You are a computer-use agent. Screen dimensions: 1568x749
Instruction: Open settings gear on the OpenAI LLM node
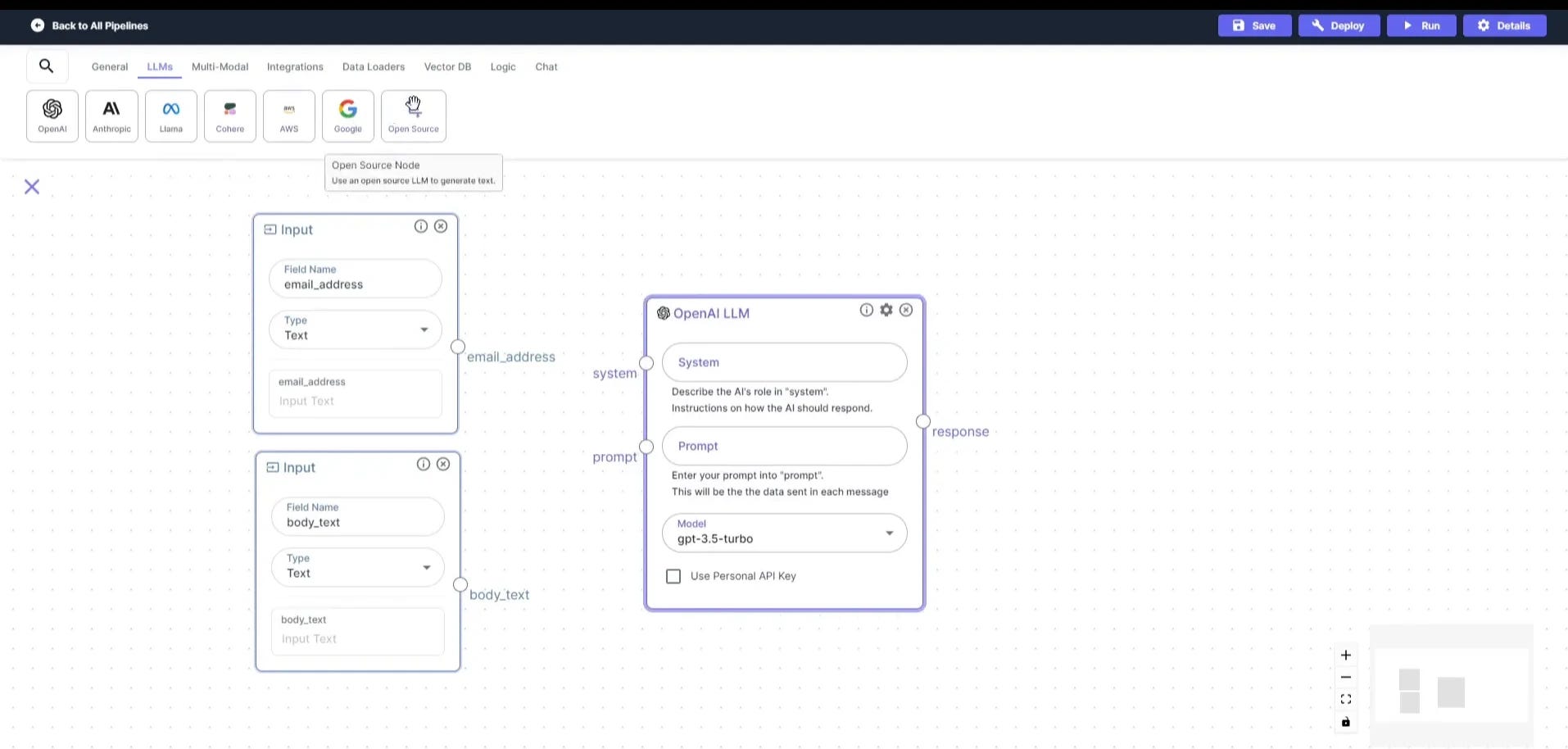point(886,310)
